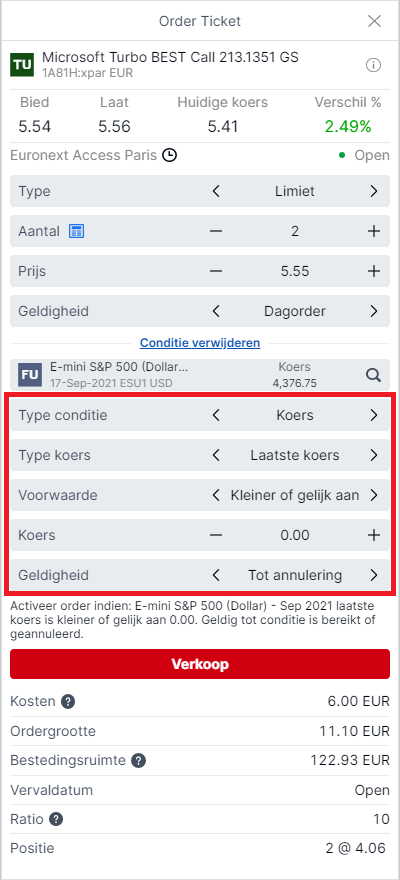Select previous Type koers option
400x880 pixels.
tap(216, 455)
